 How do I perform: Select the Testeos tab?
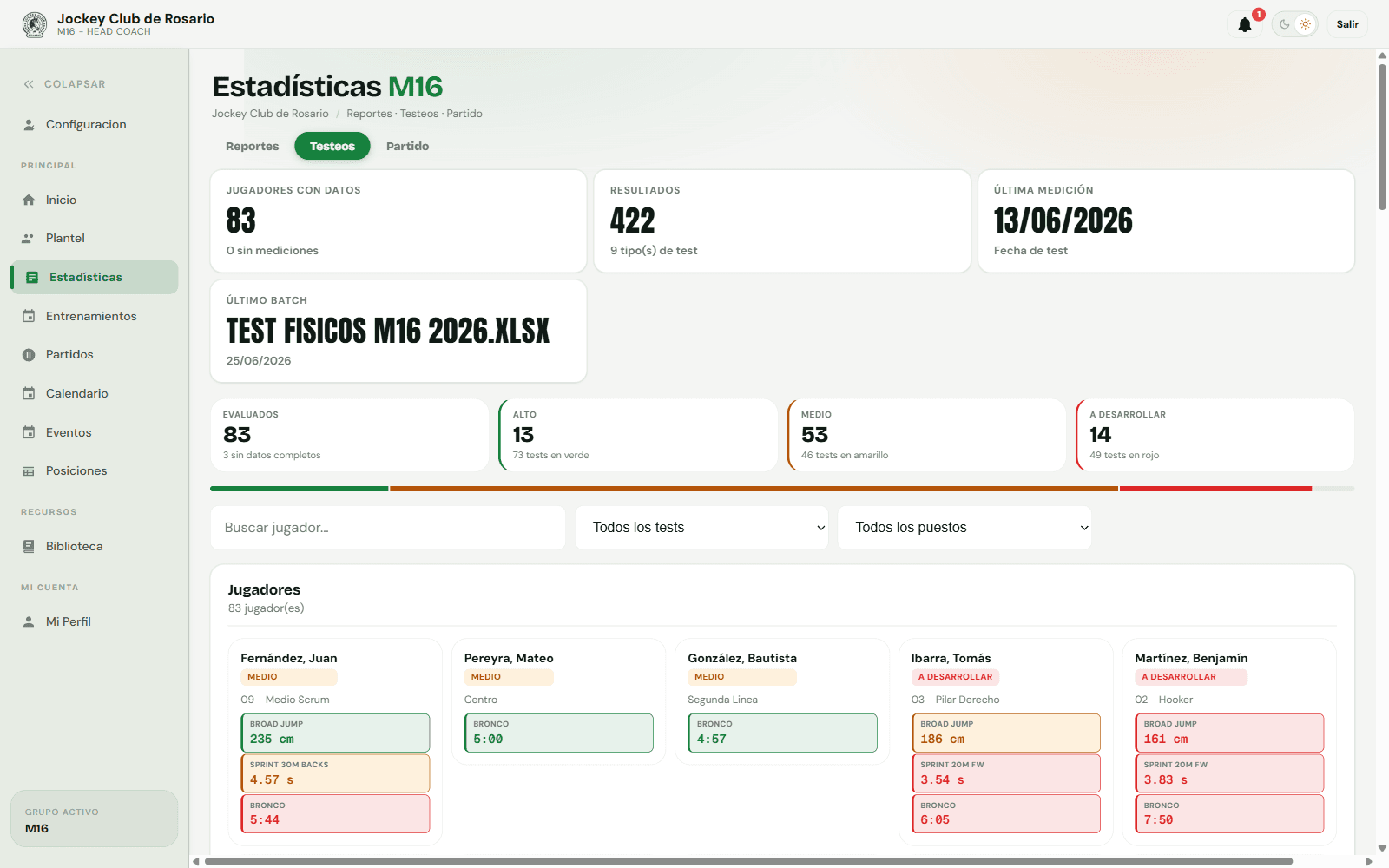(x=332, y=146)
